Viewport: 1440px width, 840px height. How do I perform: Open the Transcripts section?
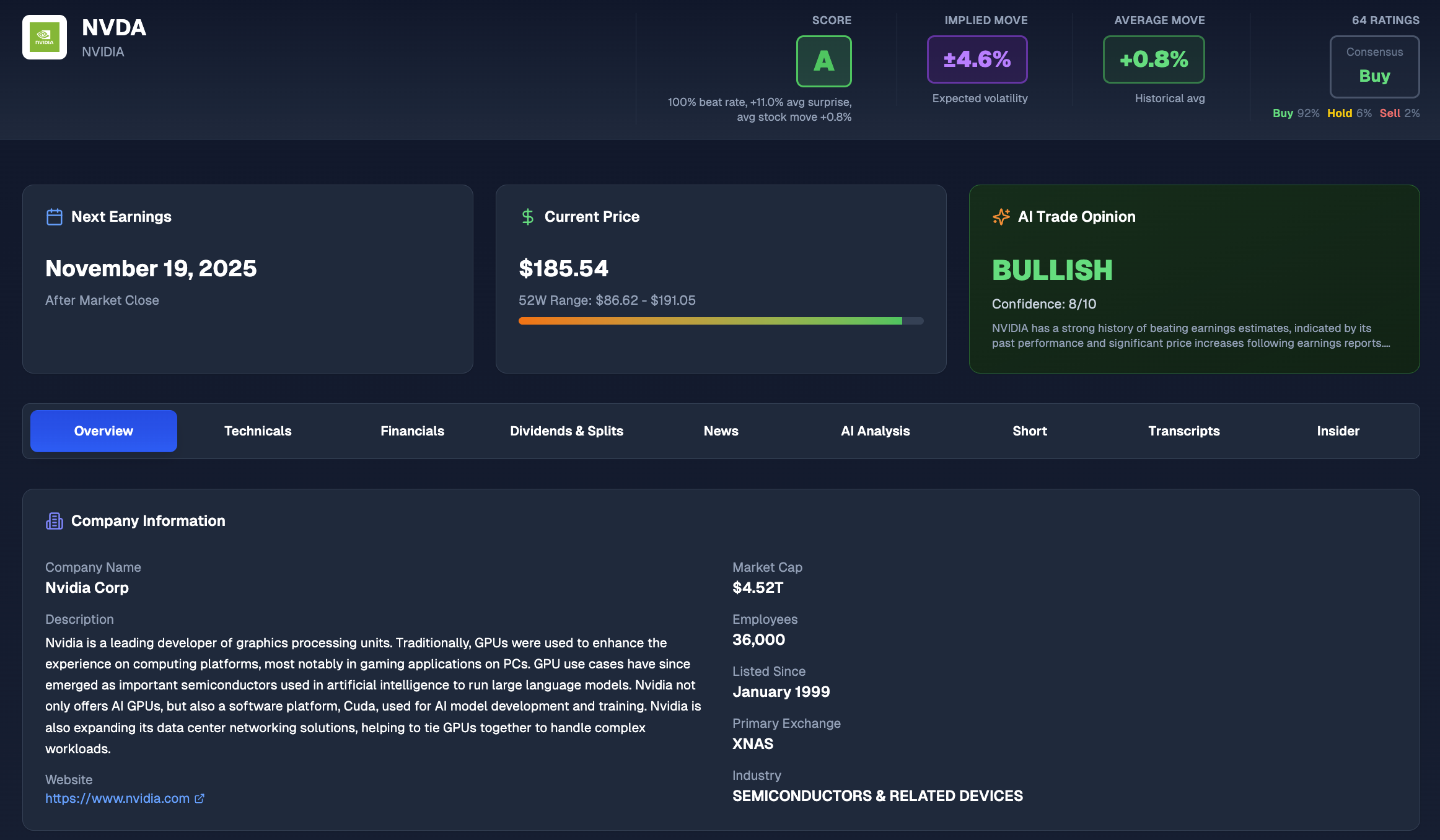1183,431
